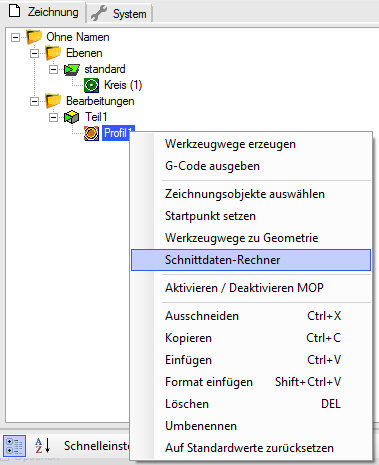Select the Ebenen tree item
This screenshot has height=465, width=379.
84,53
